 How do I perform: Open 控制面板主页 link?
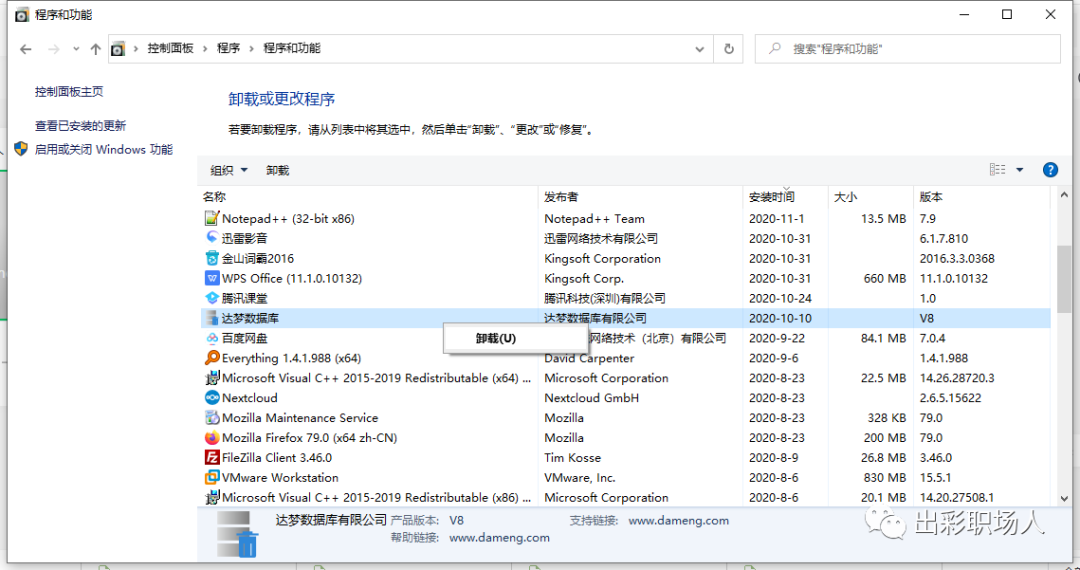[70, 92]
